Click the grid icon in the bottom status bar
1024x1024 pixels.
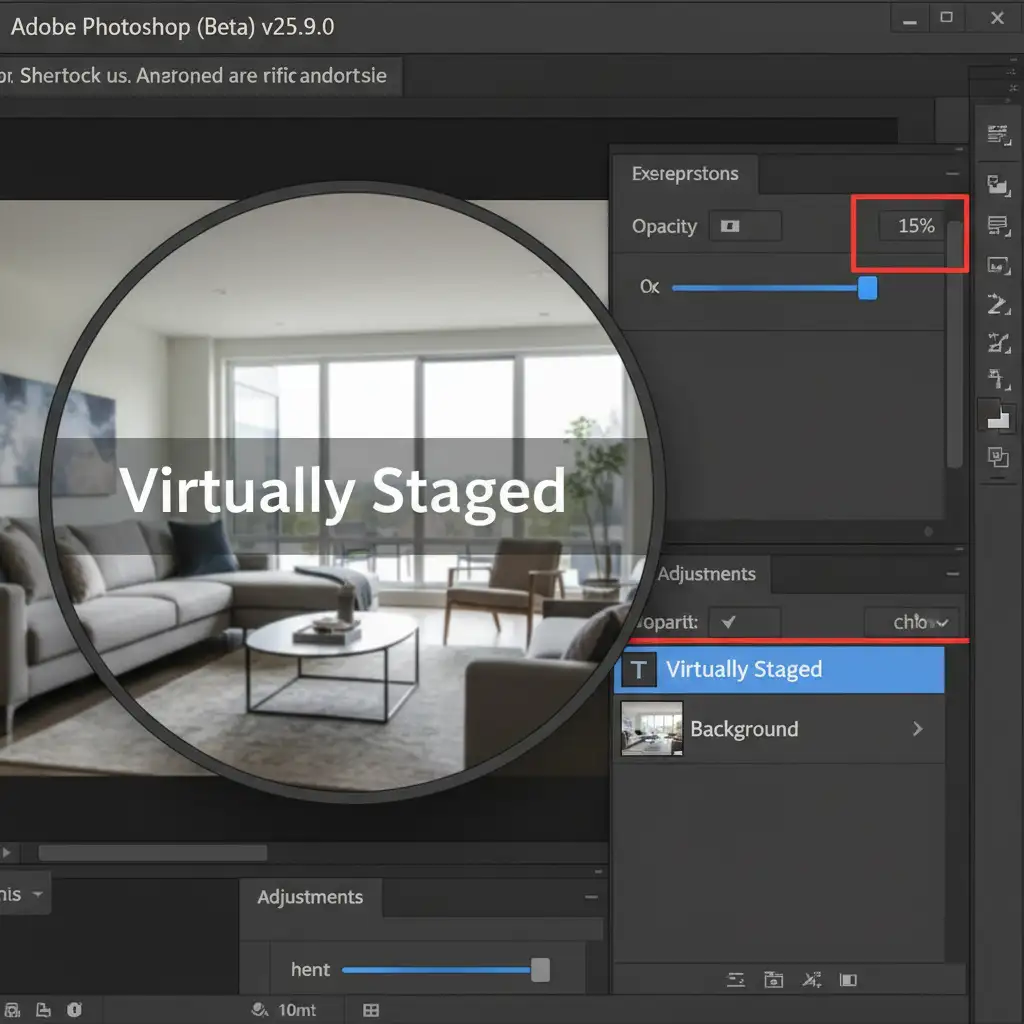371,1010
